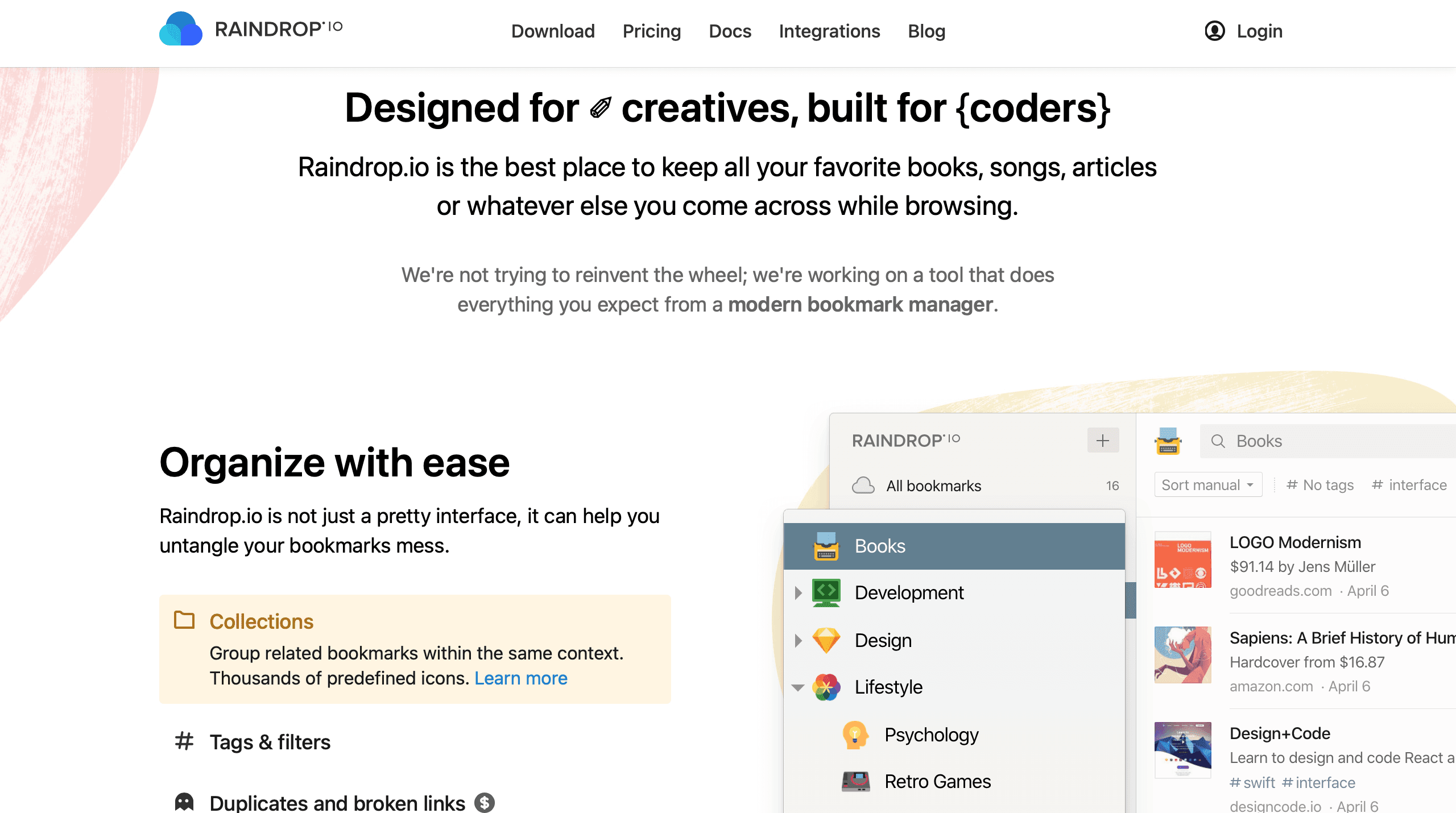Screen dimensions: 1456x813
Task: Click the Development monitor code icon
Action: click(x=826, y=593)
